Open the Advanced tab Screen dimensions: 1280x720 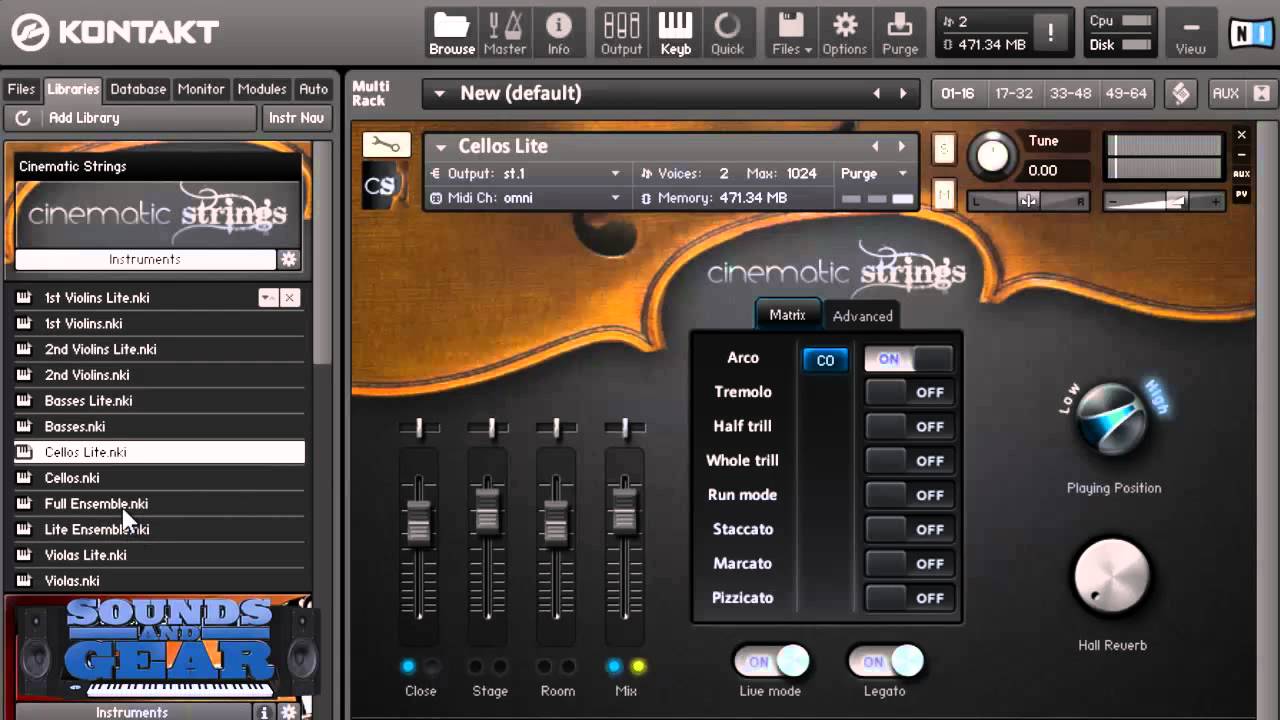(863, 316)
